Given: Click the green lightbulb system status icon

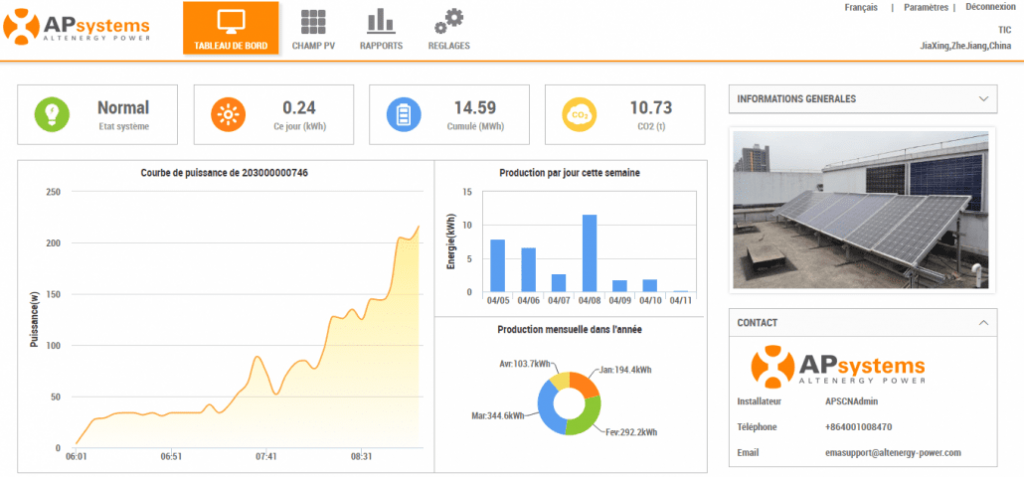Looking at the screenshot, I should pyautogui.click(x=51, y=115).
